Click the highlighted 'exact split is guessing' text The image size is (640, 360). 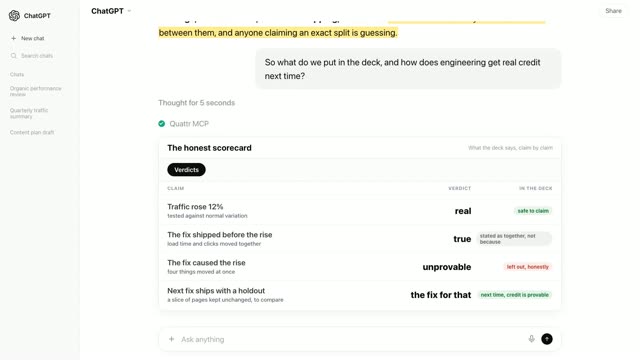(354, 33)
